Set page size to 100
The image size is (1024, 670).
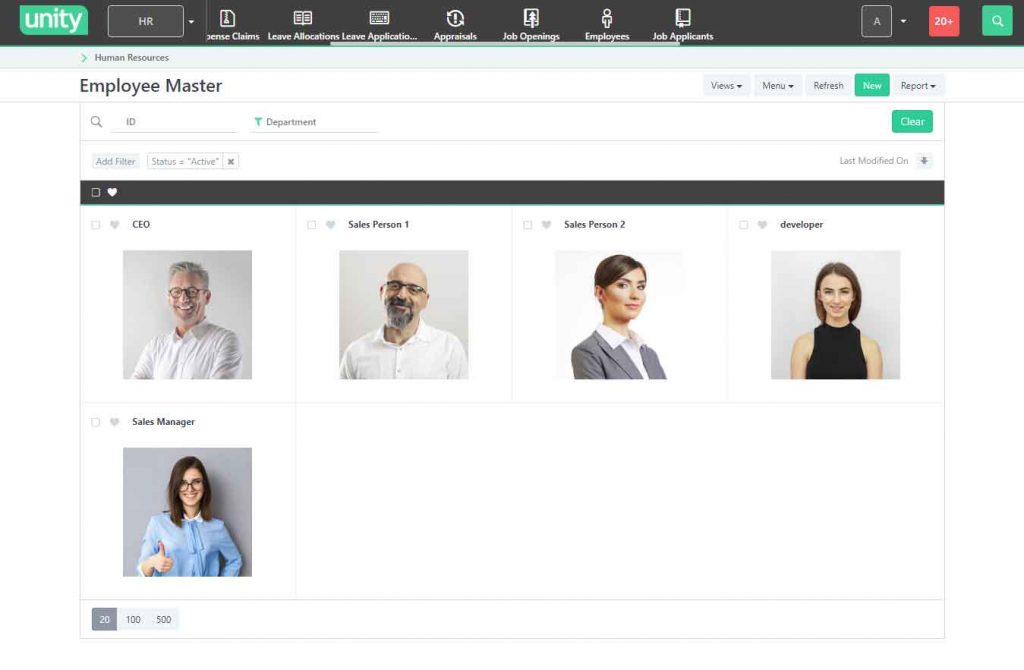[x=134, y=619]
